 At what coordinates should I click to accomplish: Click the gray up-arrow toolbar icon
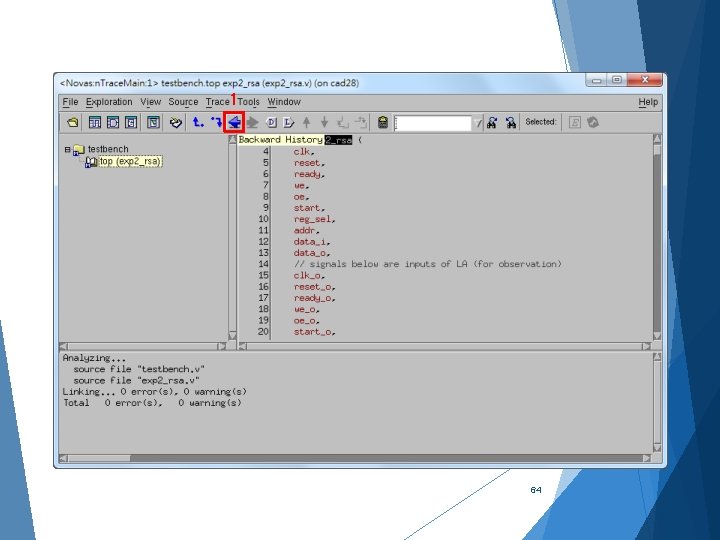pyautogui.click(x=307, y=123)
